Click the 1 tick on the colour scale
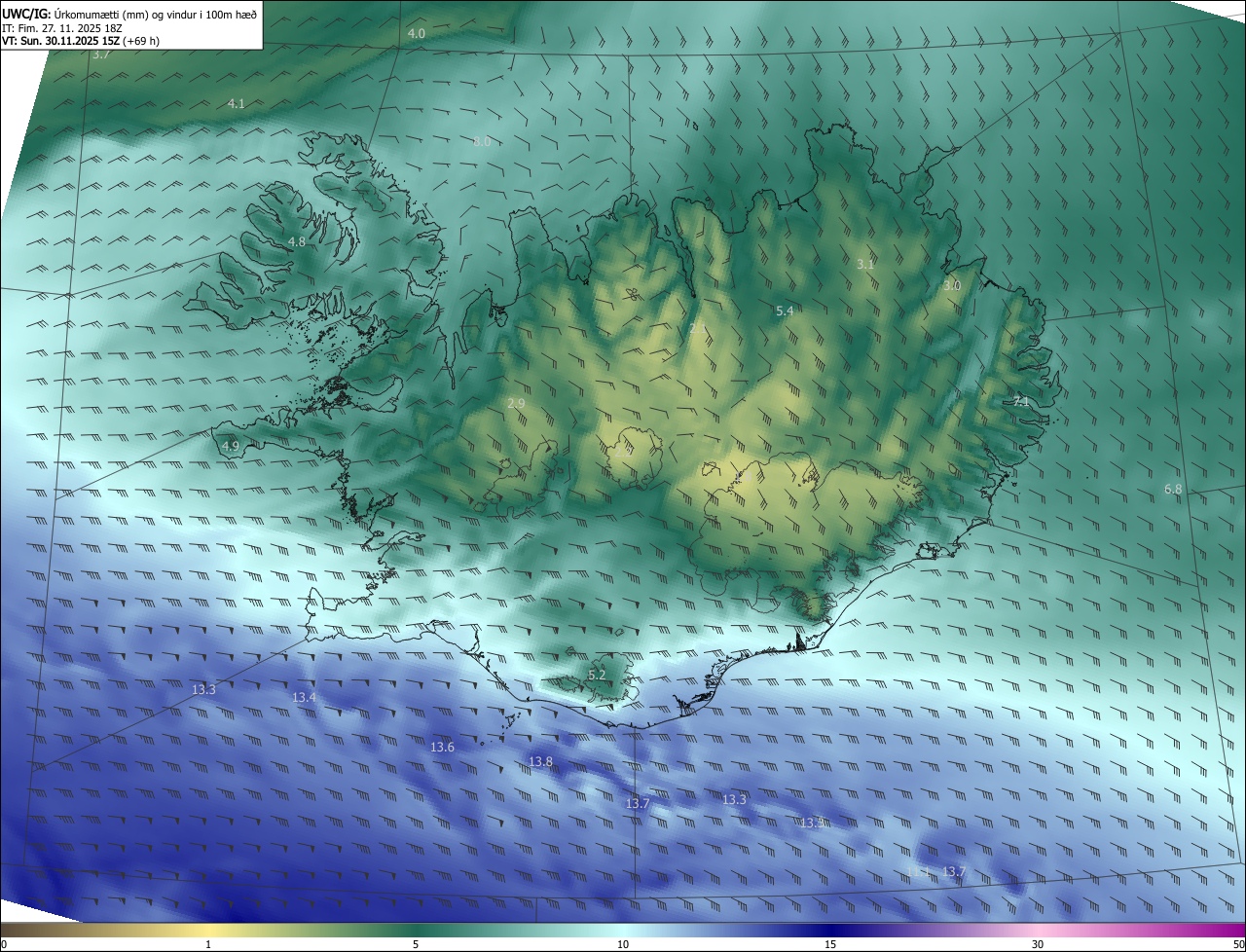This screenshot has width=1246, height=952. pyautogui.click(x=208, y=944)
